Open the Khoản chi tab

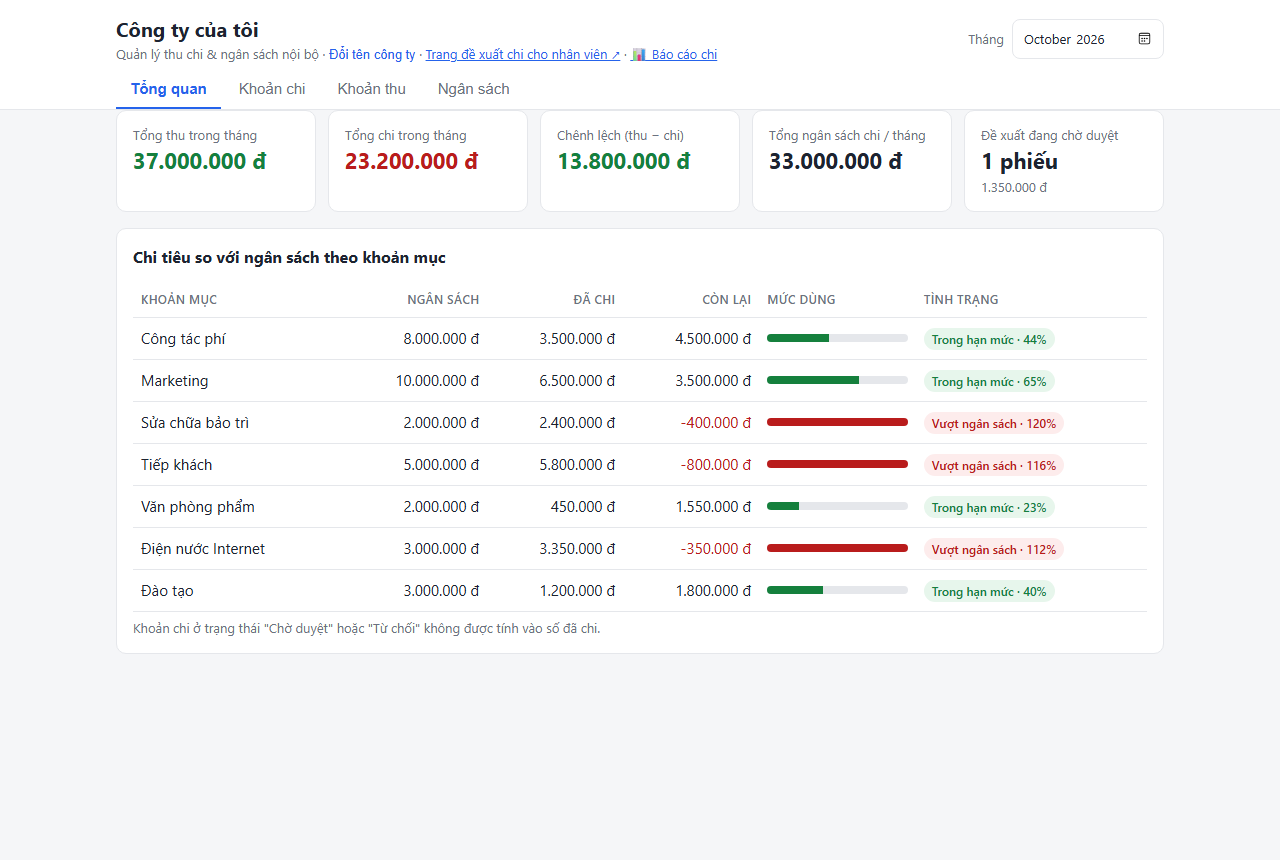coord(272,89)
